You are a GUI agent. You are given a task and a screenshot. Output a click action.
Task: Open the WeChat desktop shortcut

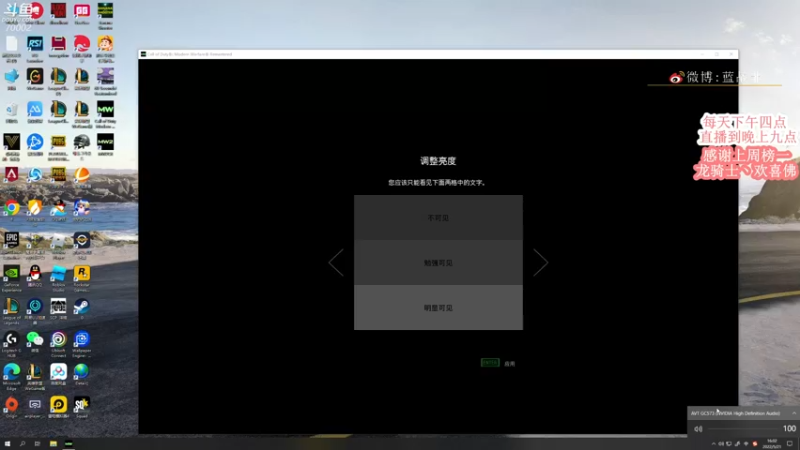(35, 339)
